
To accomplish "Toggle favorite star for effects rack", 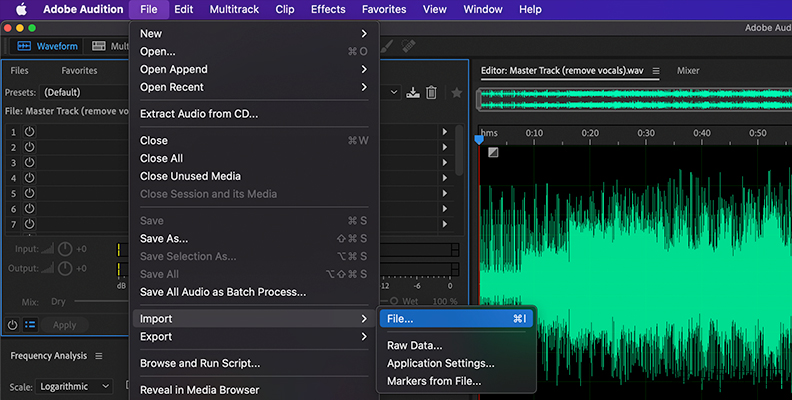I will point(457,92).
